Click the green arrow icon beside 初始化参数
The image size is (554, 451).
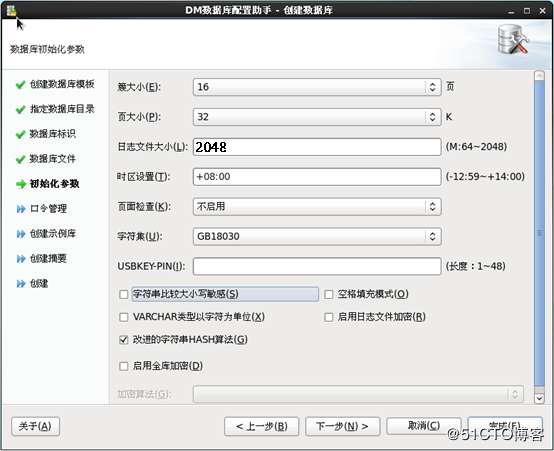click(21, 184)
